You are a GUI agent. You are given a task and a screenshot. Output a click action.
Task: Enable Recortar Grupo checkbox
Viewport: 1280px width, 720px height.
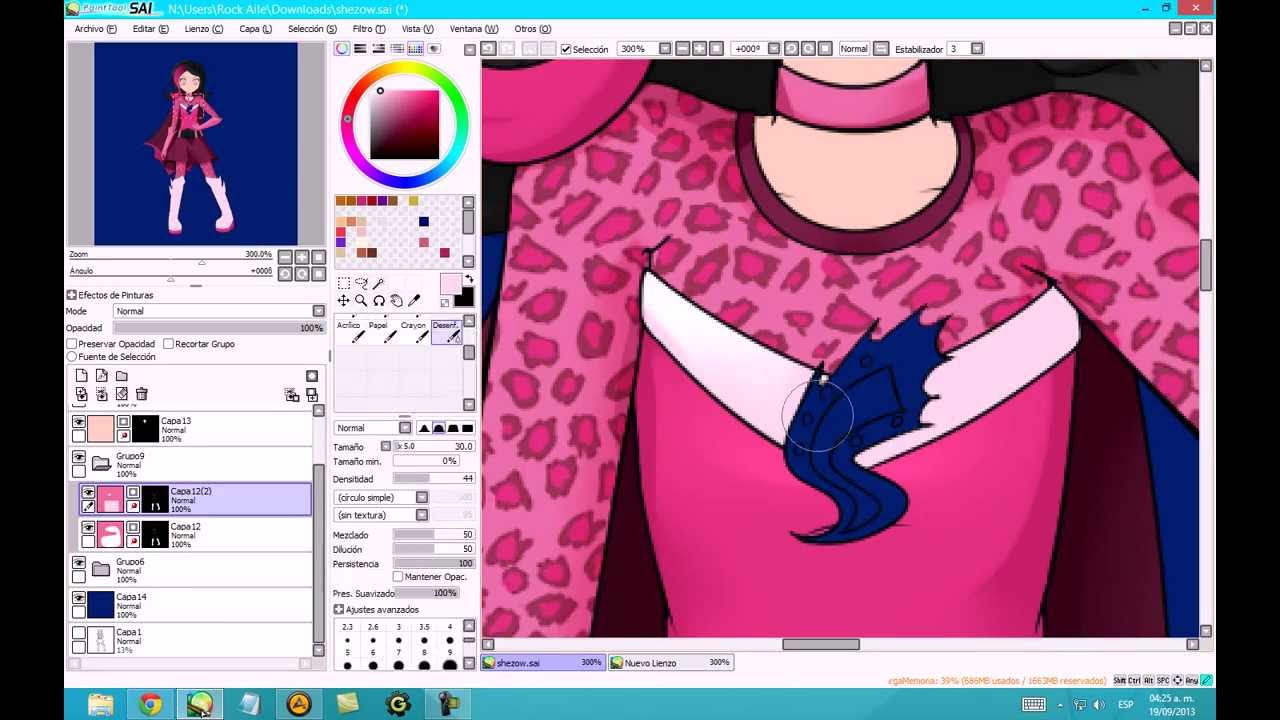coord(168,344)
